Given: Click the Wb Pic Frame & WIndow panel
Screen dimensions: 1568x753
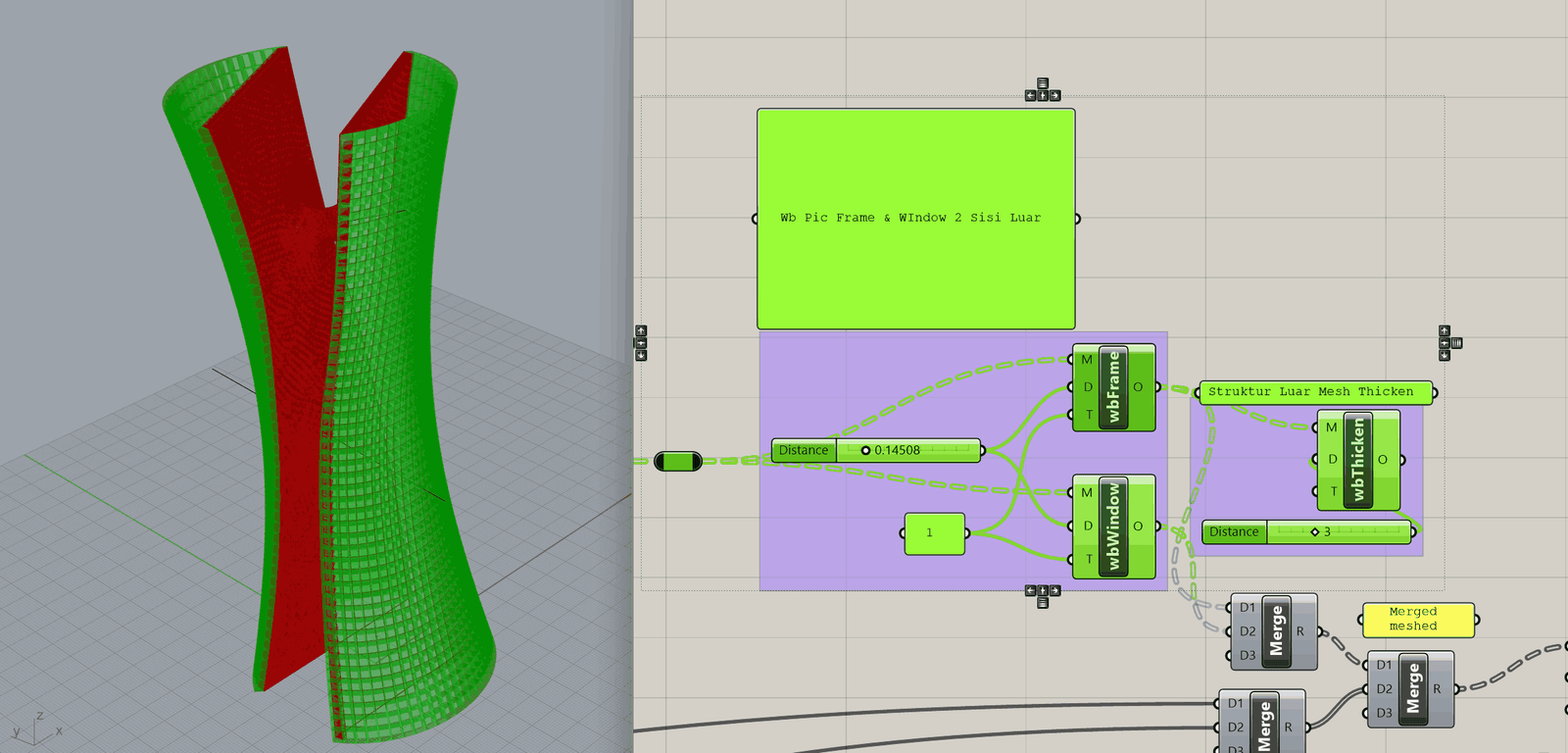Looking at the screenshot, I should [915, 219].
